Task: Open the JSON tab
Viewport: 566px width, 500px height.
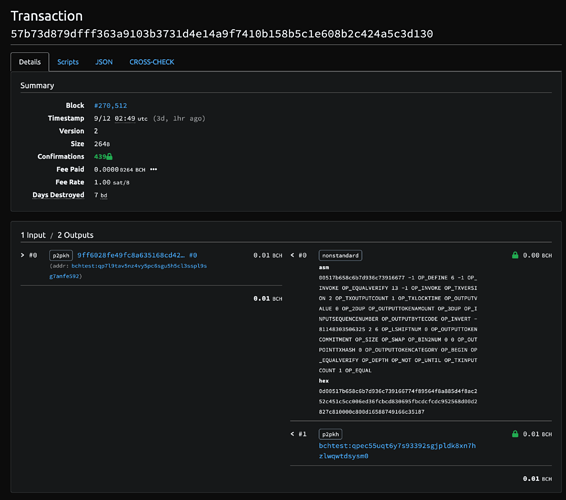Action: tap(104, 62)
